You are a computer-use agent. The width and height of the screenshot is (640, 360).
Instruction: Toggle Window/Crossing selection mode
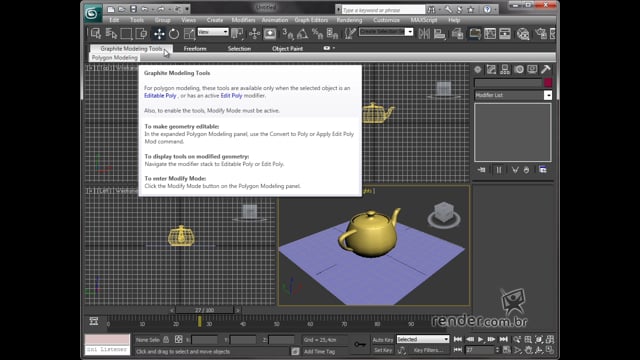pyautogui.click(x=141, y=33)
